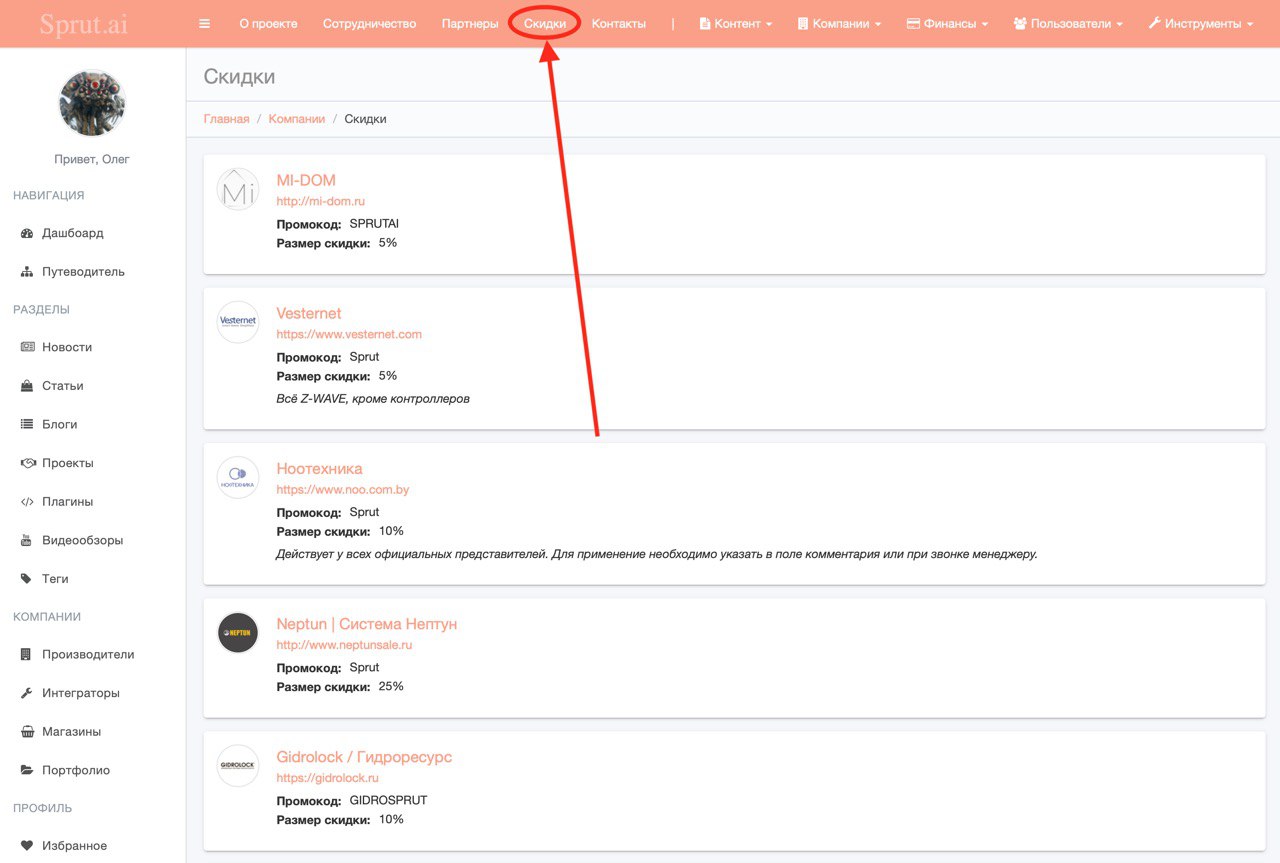The height and width of the screenshot is (863, 1280).
Task: Open the О проекте menu item
Action: [268, 23]
